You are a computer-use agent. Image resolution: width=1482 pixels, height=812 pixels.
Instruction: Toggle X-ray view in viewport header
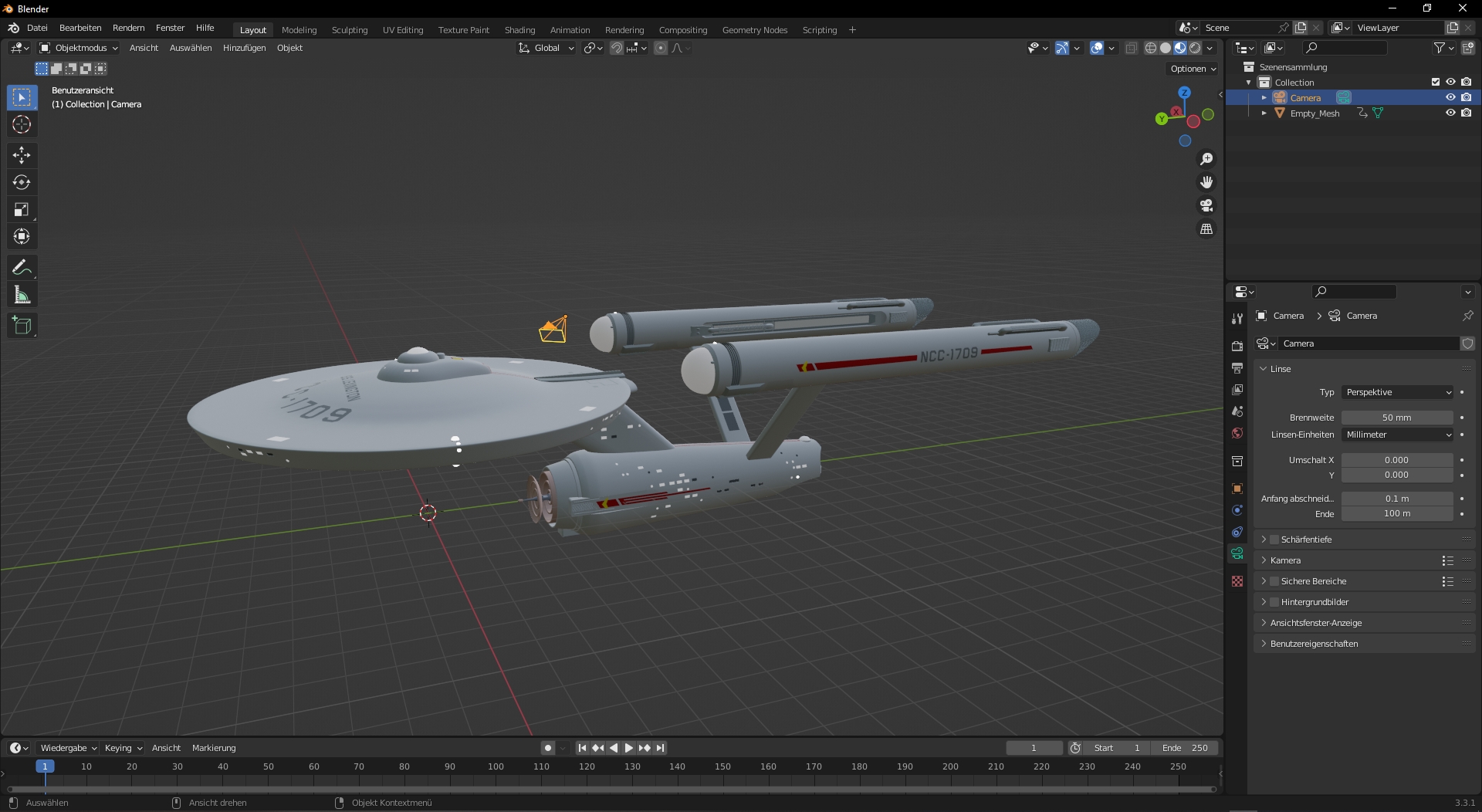point(1131,48)
